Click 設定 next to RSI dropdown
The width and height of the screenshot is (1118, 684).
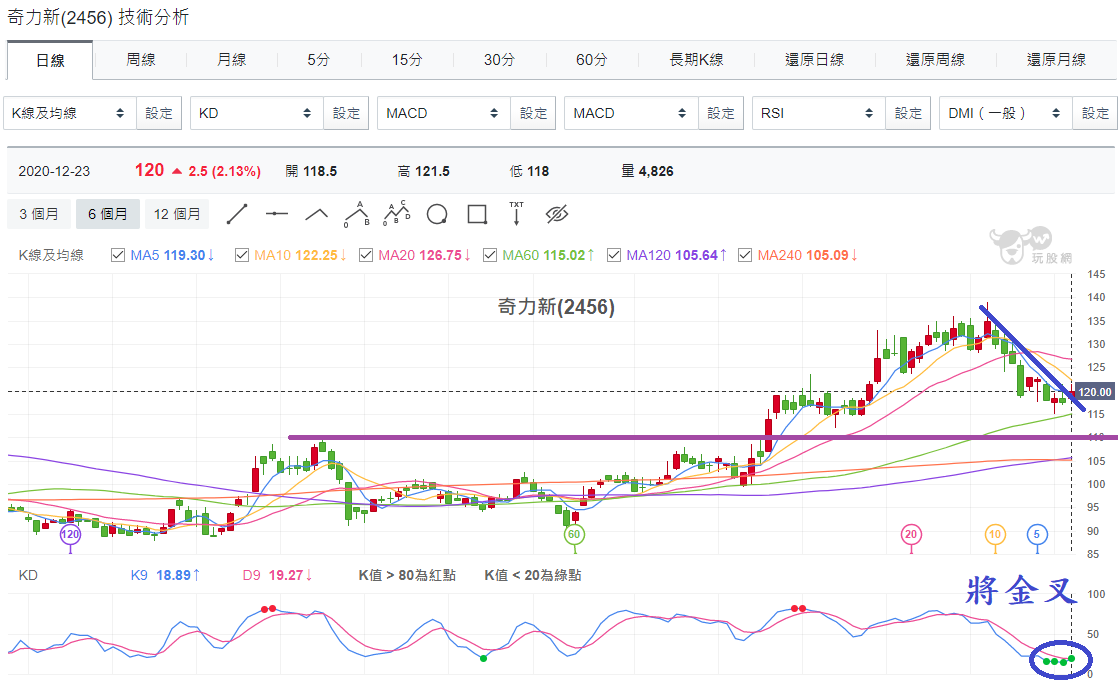click(x=908, y=113)
